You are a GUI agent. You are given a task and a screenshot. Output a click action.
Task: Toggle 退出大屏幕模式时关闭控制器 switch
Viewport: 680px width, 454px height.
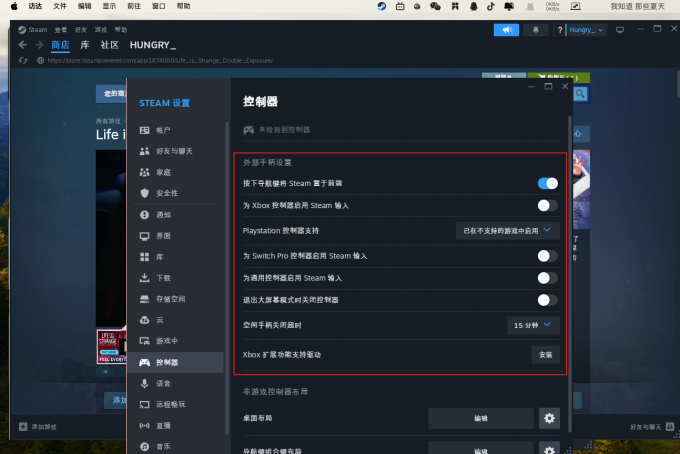click(x=547, y=300)
